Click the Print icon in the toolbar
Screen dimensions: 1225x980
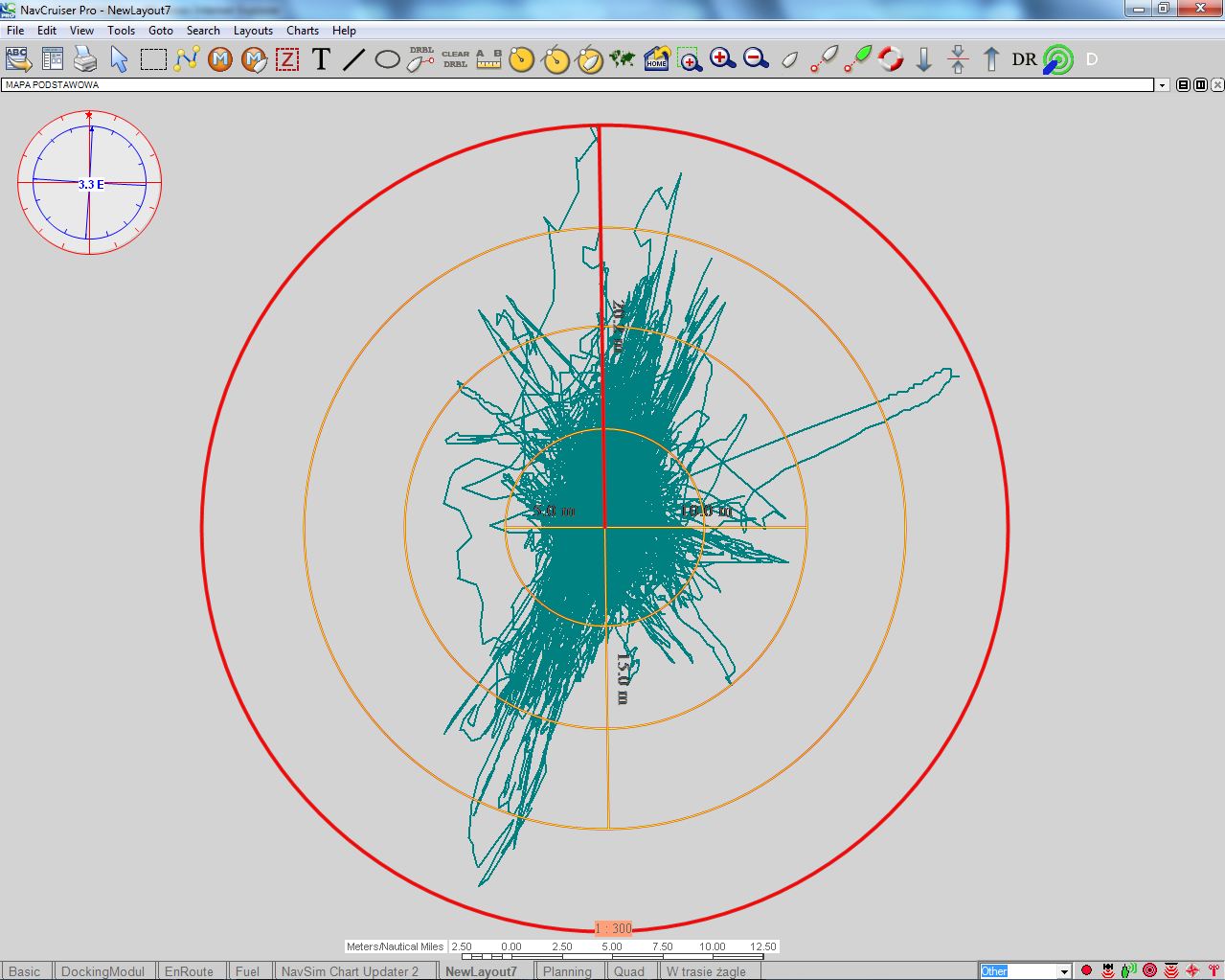pyautogui.click(x=86, y=59)
